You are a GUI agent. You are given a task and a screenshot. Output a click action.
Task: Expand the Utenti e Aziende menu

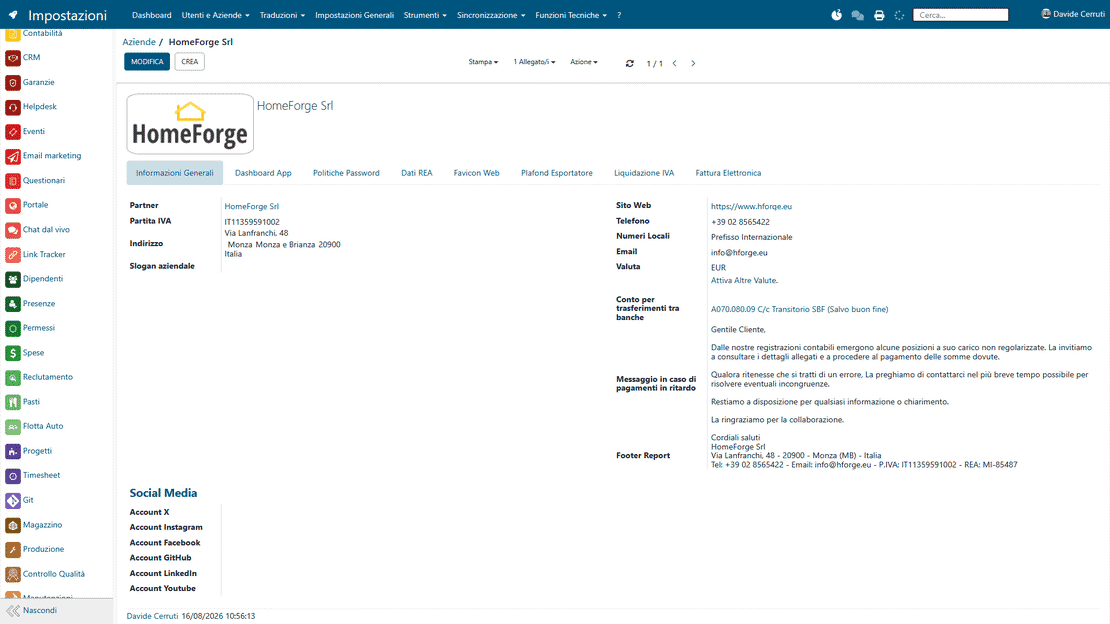point(215,15)
